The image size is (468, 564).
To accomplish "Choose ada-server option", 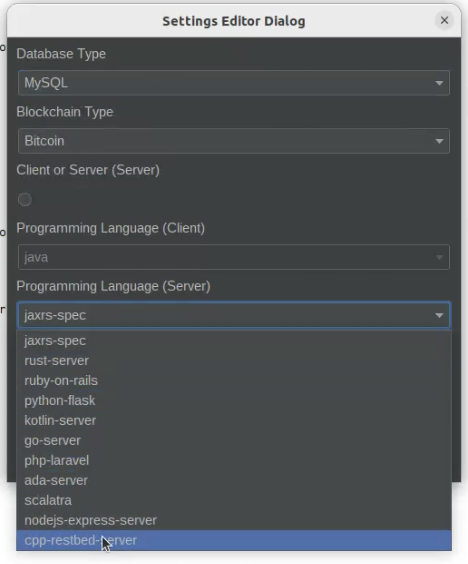I will click(233, 481).
